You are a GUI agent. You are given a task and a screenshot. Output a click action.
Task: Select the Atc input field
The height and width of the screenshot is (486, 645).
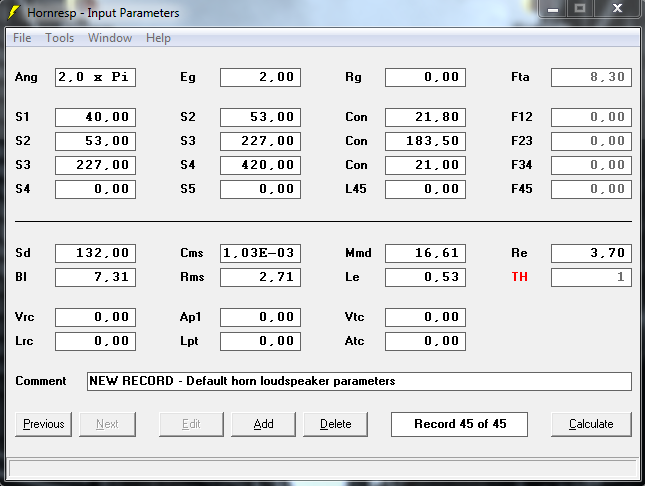tap(425, 341)
